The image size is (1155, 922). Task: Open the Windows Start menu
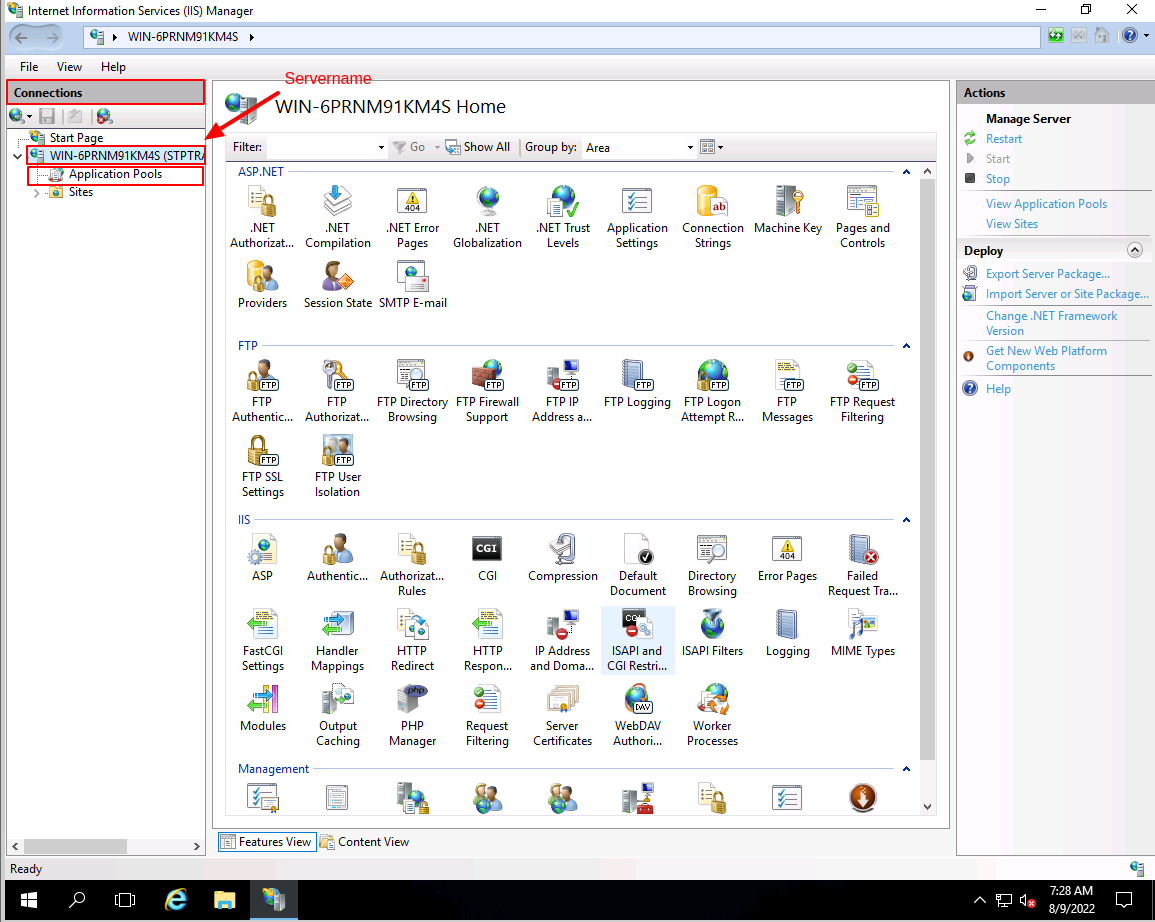click(29, 899)
